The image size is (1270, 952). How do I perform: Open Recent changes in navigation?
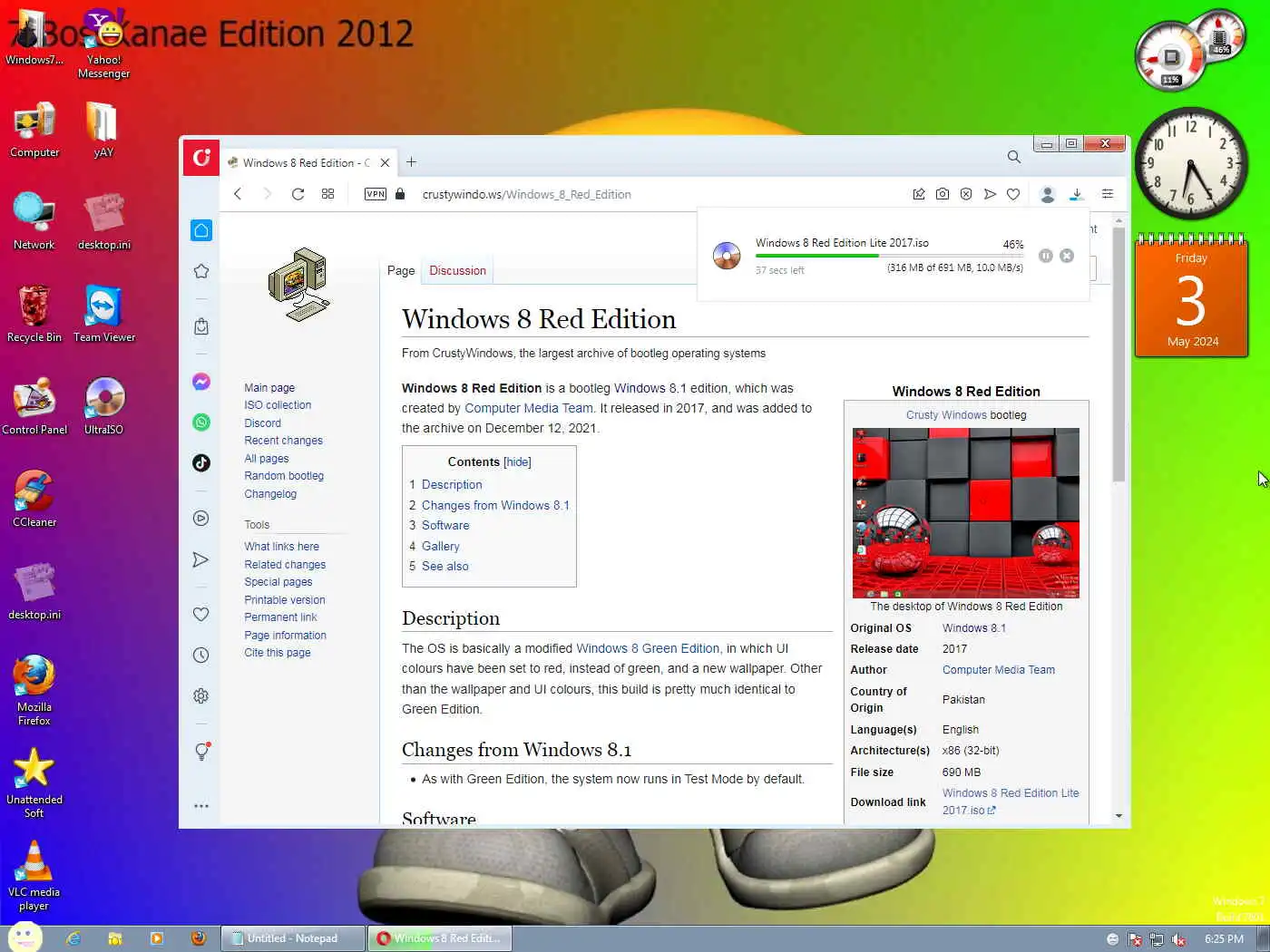pos(283,441)
